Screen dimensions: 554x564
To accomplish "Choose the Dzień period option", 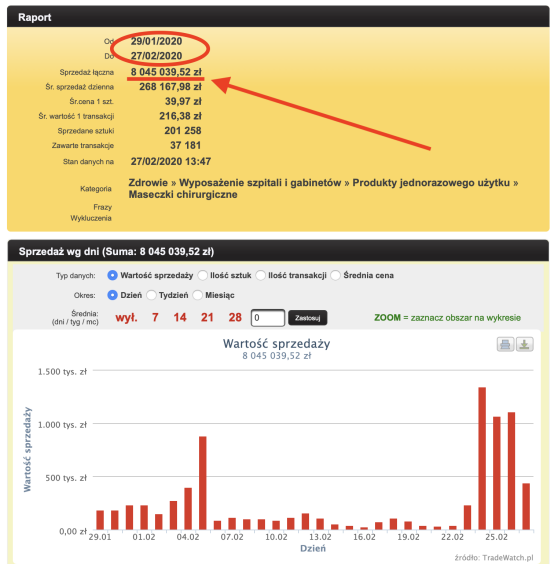I will click(x=112, y=295).
